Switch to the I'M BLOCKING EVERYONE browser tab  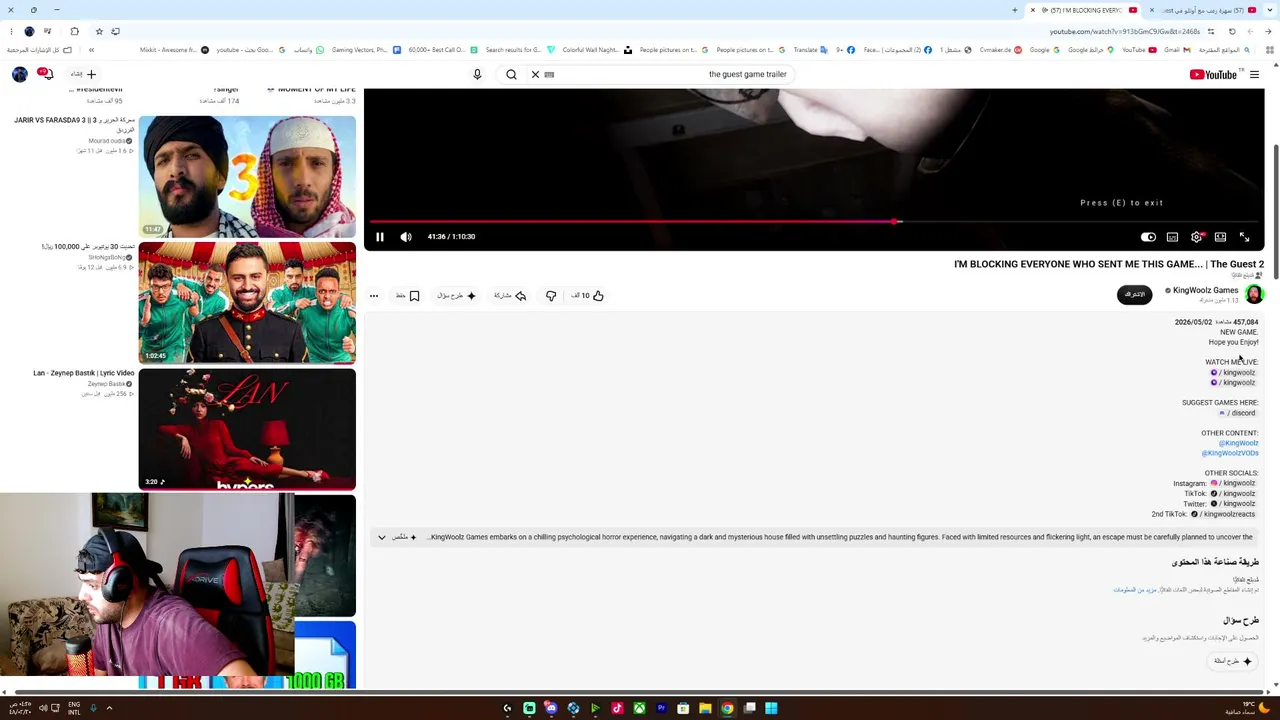(1083, 10)
